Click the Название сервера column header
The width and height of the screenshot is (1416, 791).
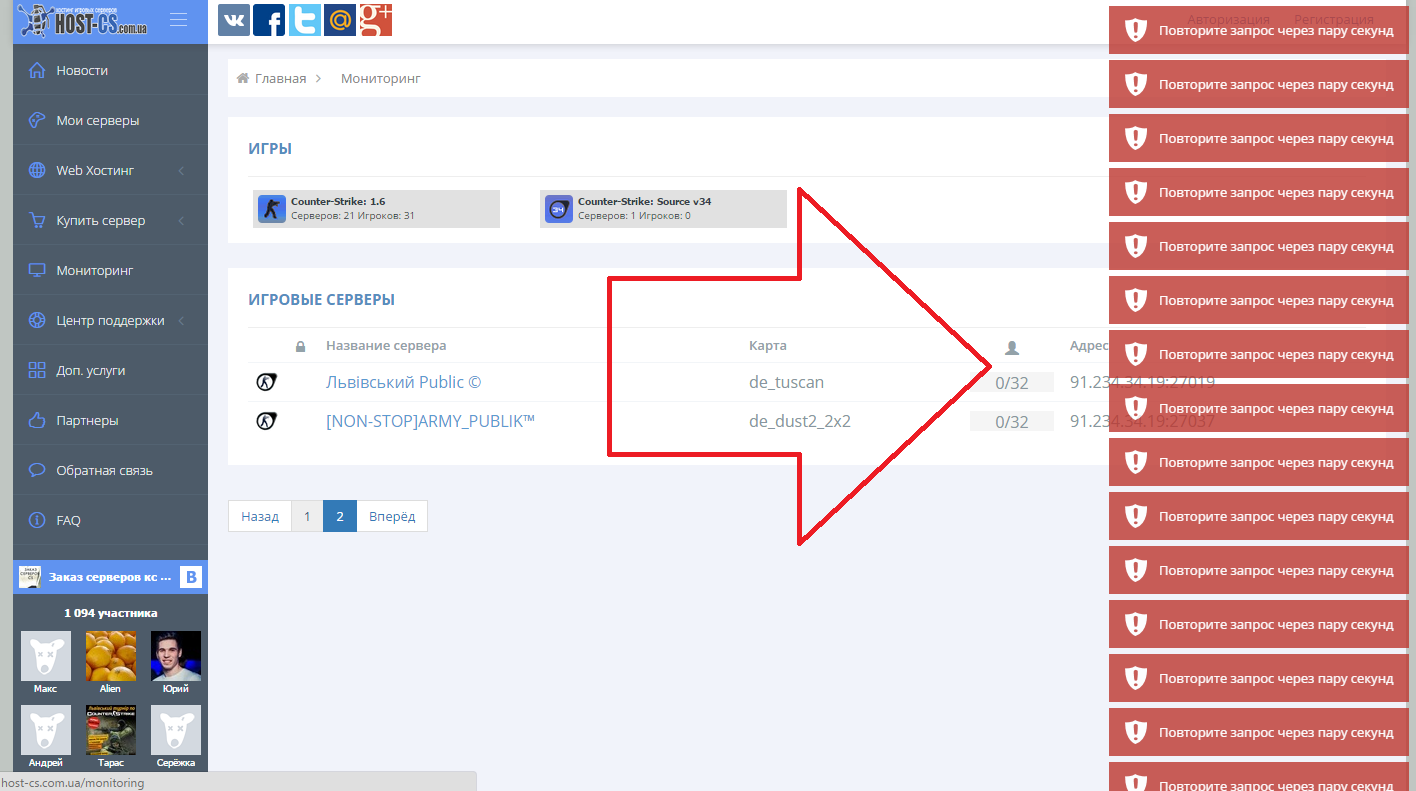386,346
